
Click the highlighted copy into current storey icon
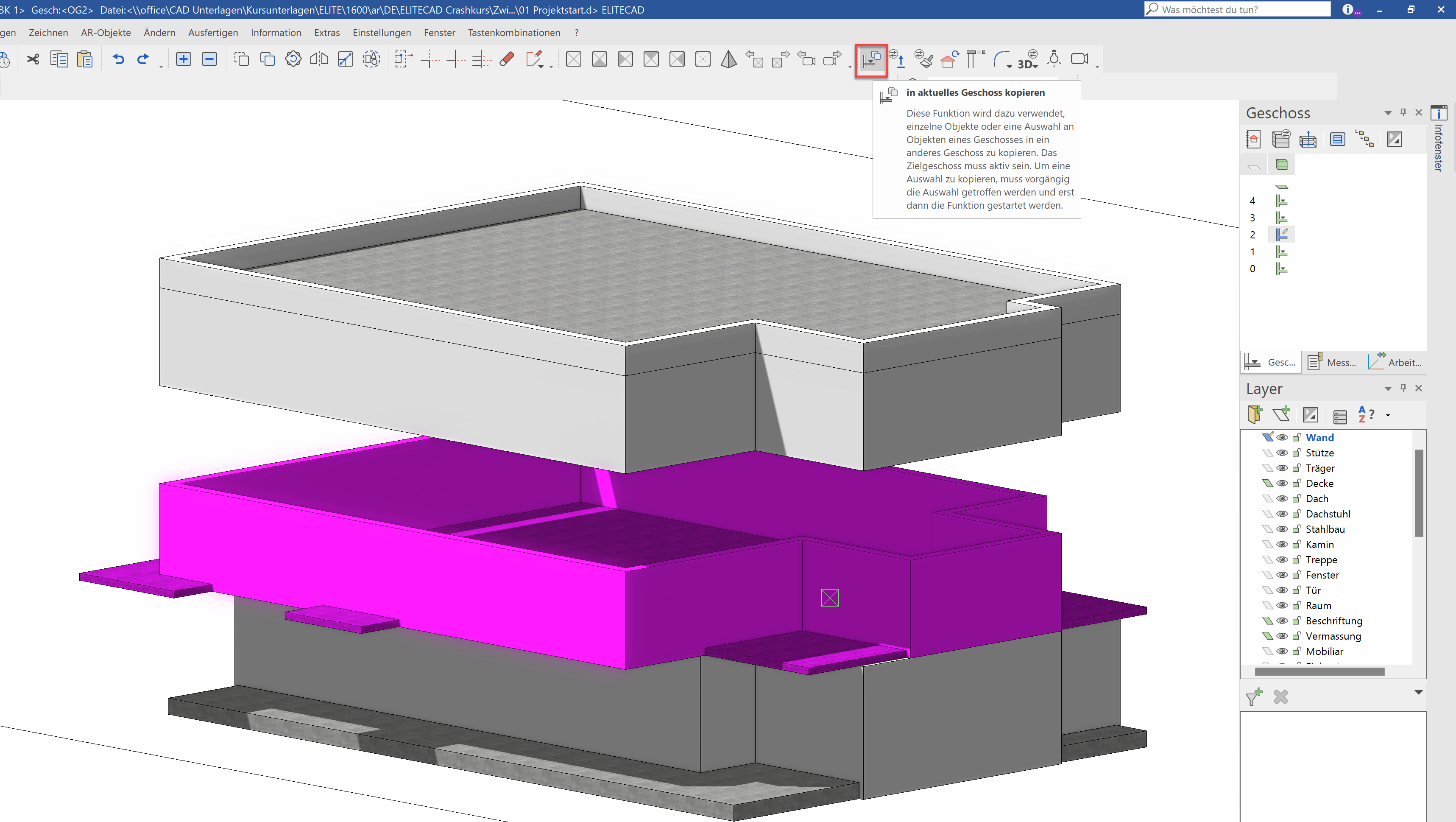coord(871,60)
